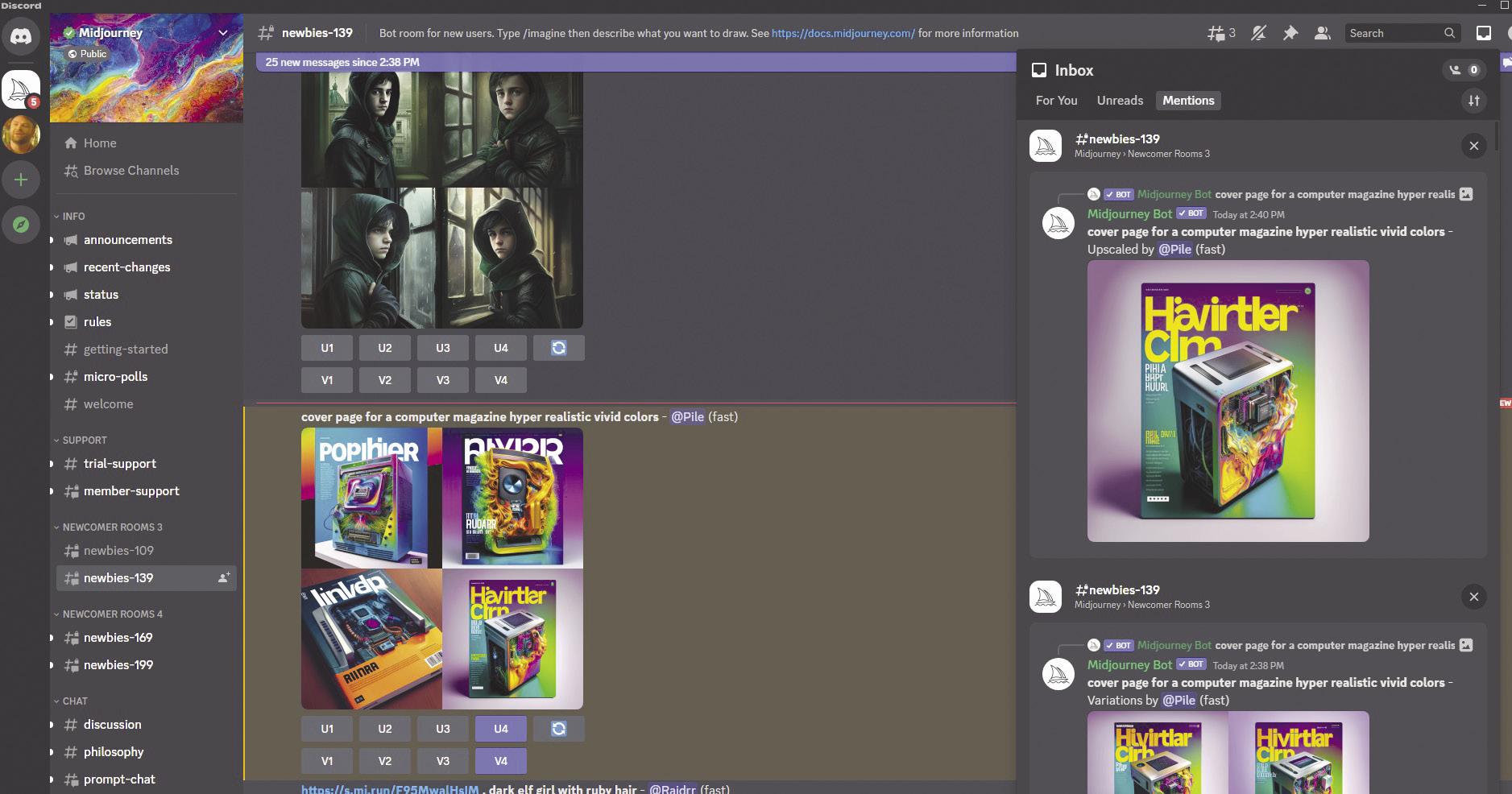Click create invite icon on newbies-139 channel
This screenshot has width=1512, height=794.
[x=224, y=577]
